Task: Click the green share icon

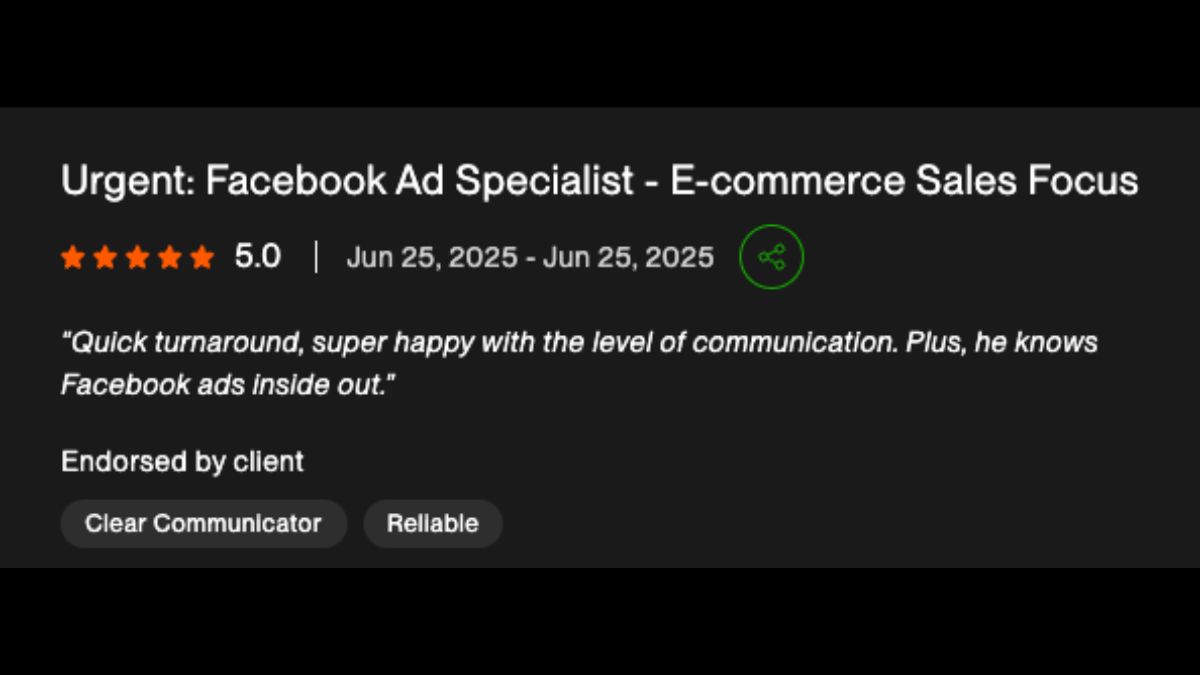Action: 771,258
